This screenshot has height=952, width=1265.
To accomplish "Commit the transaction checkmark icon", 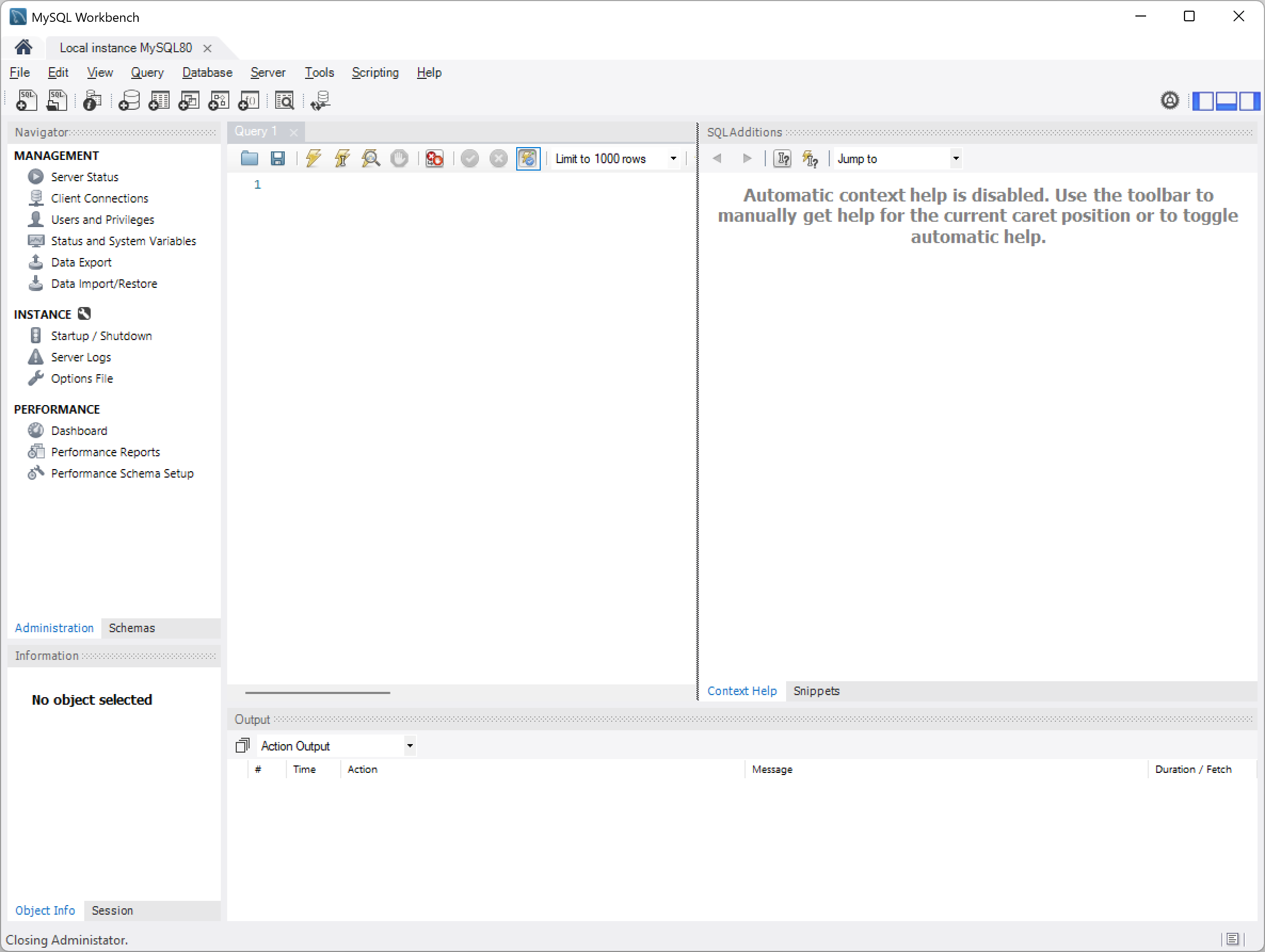I will click(x=469, y=158).
